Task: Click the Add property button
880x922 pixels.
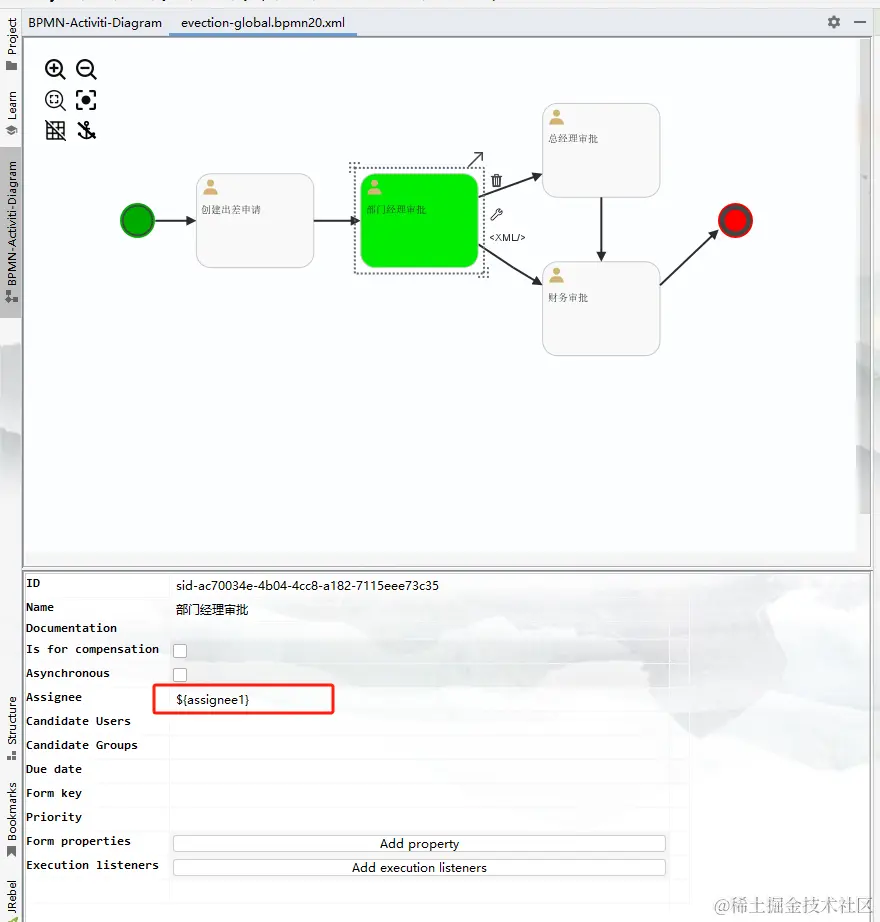Action: coord(419,843)
